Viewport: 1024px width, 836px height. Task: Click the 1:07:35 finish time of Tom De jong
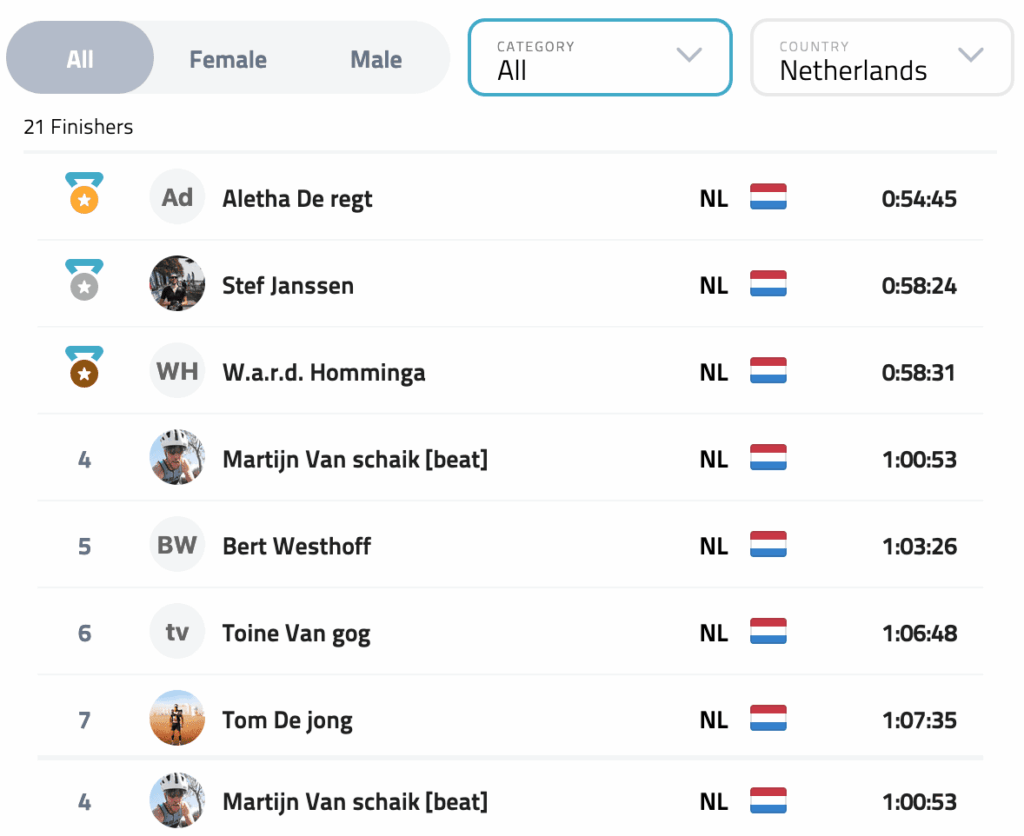918,720
